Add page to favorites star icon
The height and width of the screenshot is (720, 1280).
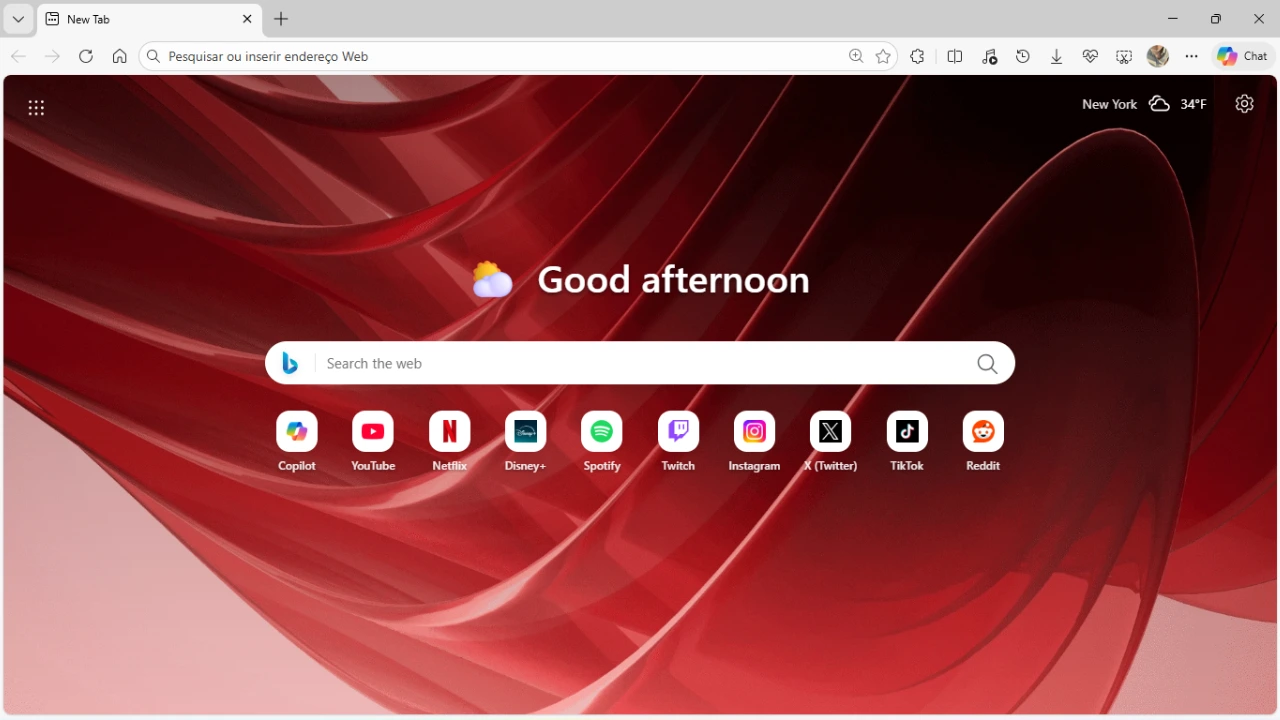coord(883,57)
